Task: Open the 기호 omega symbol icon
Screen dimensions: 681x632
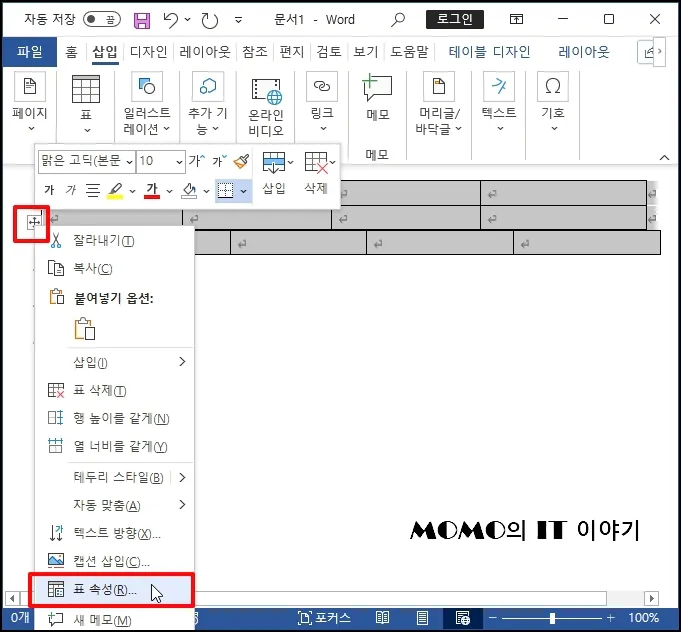Action: click(552, 86)
